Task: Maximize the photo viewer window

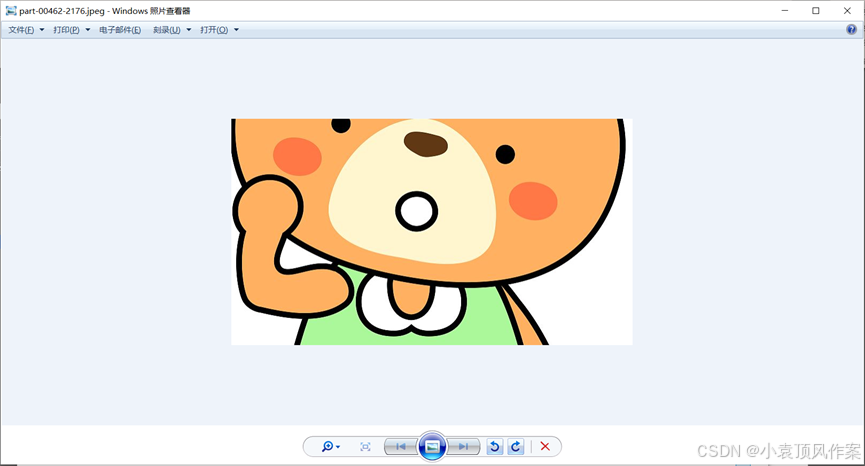Action: [x=815, y=10]
